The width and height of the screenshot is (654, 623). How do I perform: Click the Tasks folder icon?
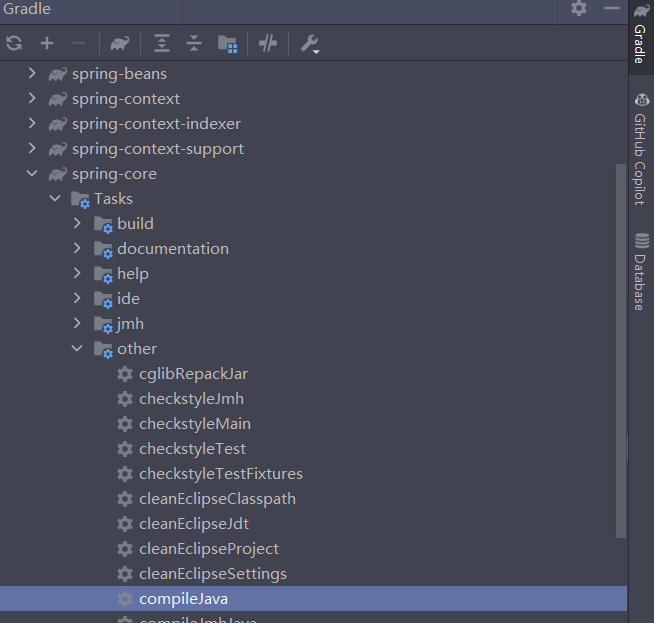pyautogui.click(x=80, y=200)
